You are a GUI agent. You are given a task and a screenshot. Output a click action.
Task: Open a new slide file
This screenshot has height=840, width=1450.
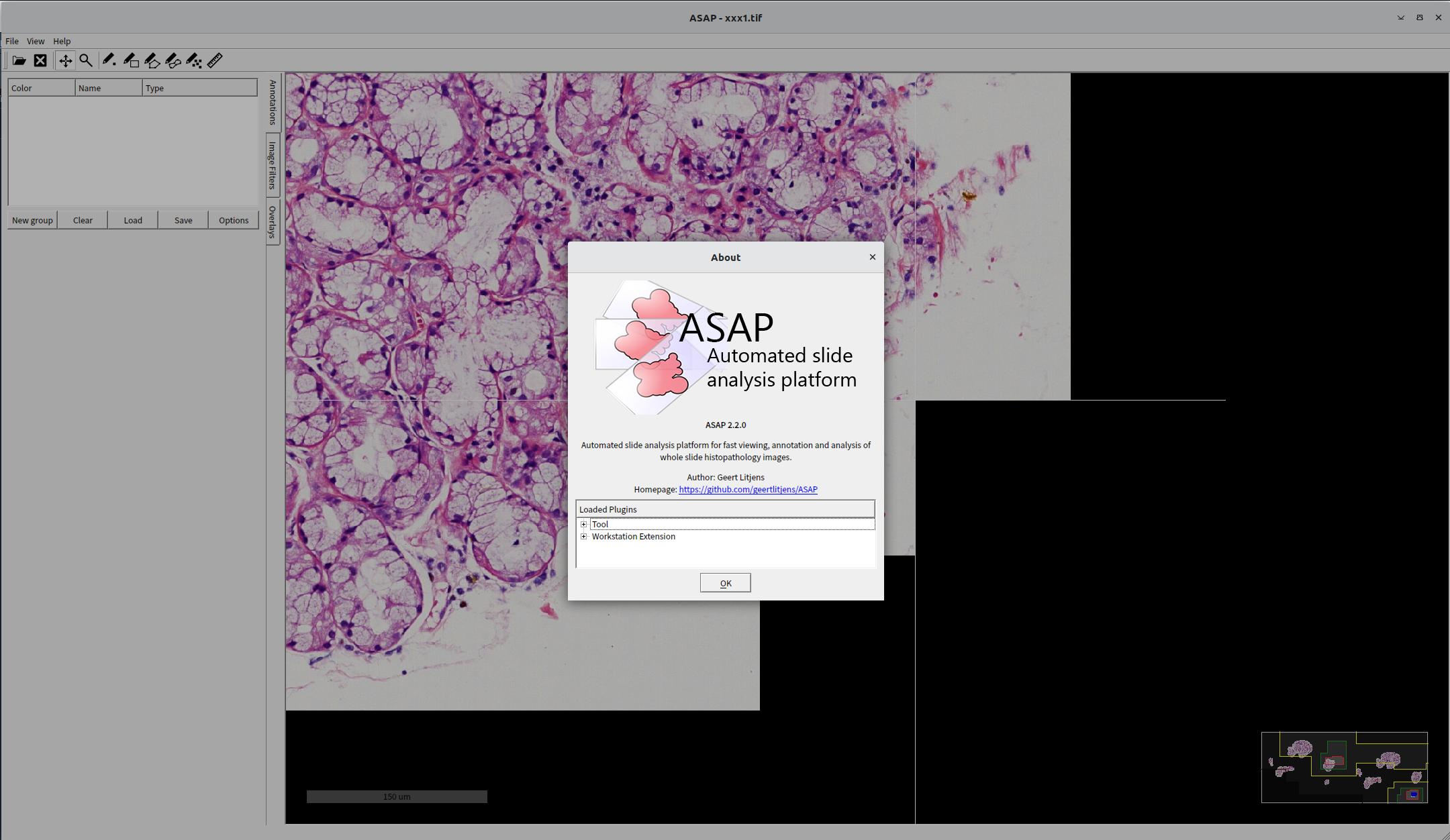18,60
